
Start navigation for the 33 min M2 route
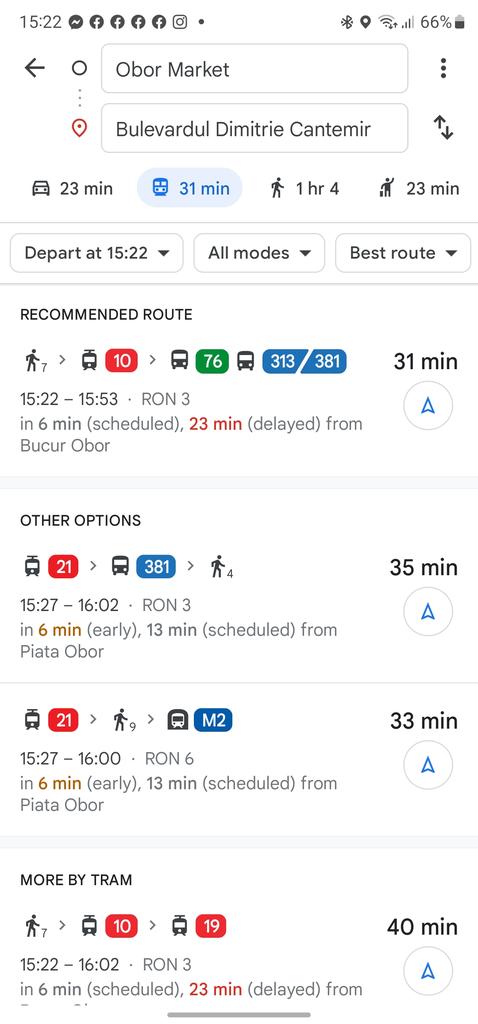[x=428, y=765]
